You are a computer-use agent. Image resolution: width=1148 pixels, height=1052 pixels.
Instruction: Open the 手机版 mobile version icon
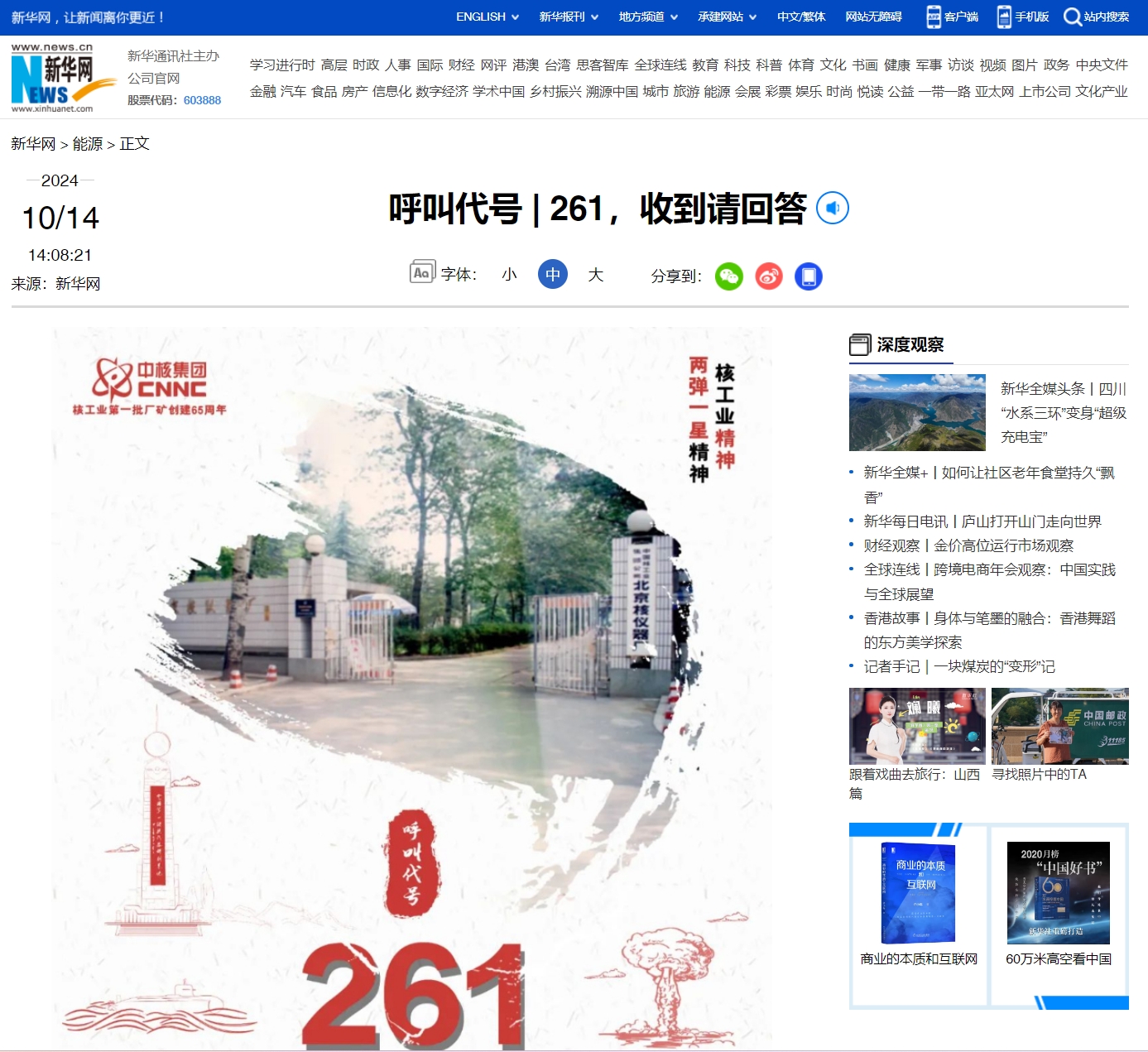(x=1004, y=17)
